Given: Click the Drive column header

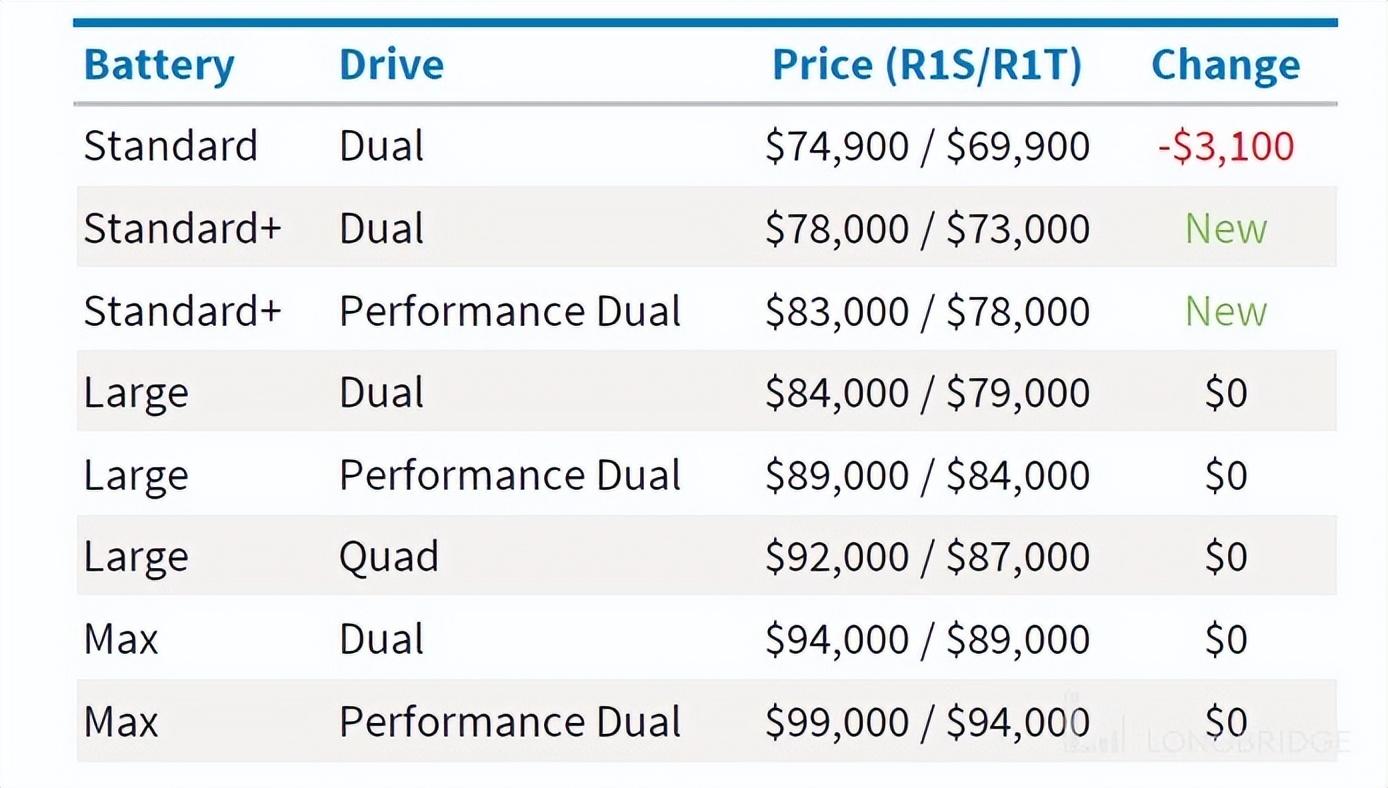Looking at the screenshot, I should point(391,66).
